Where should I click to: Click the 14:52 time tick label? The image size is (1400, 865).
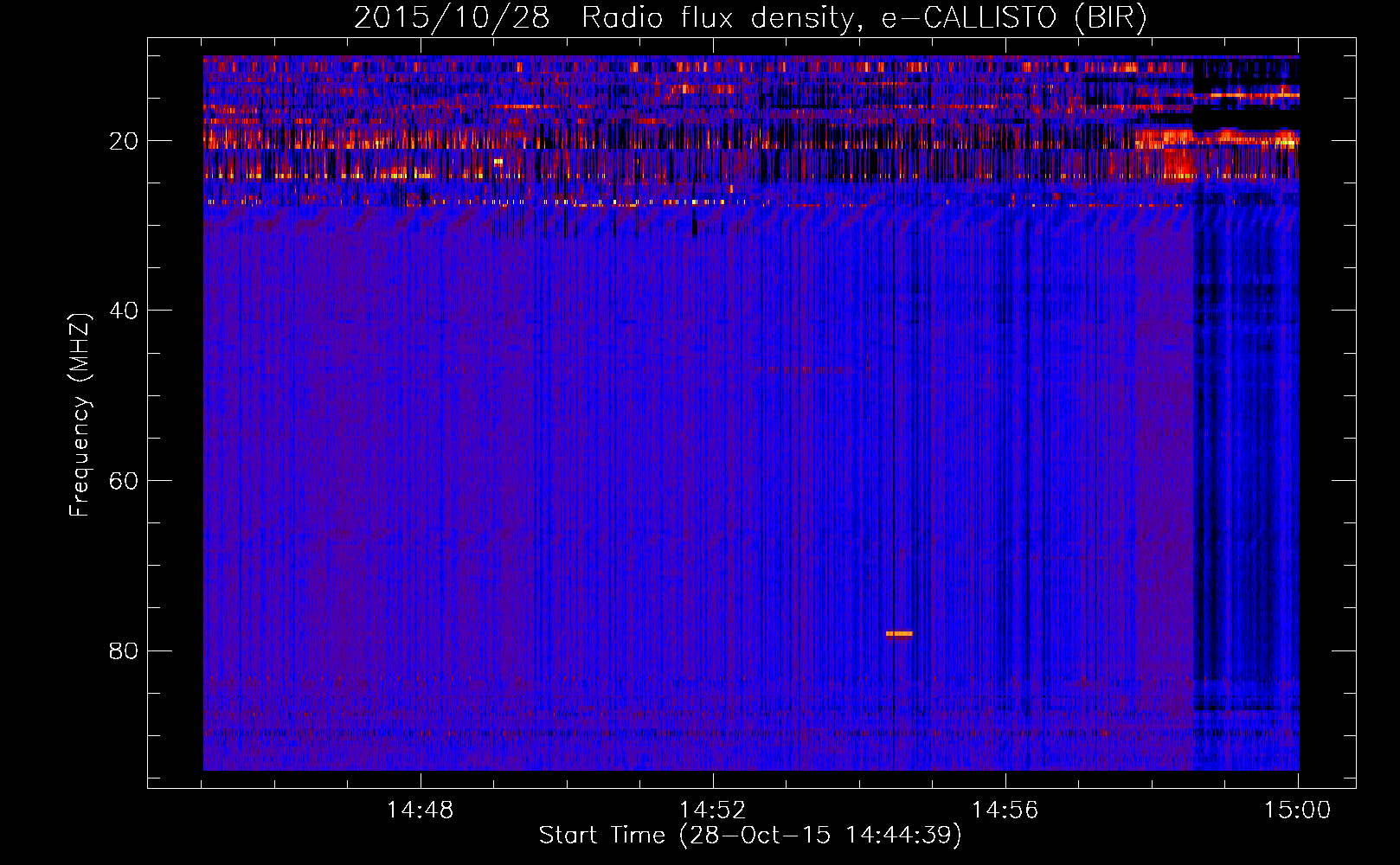(x=712, y=811)
